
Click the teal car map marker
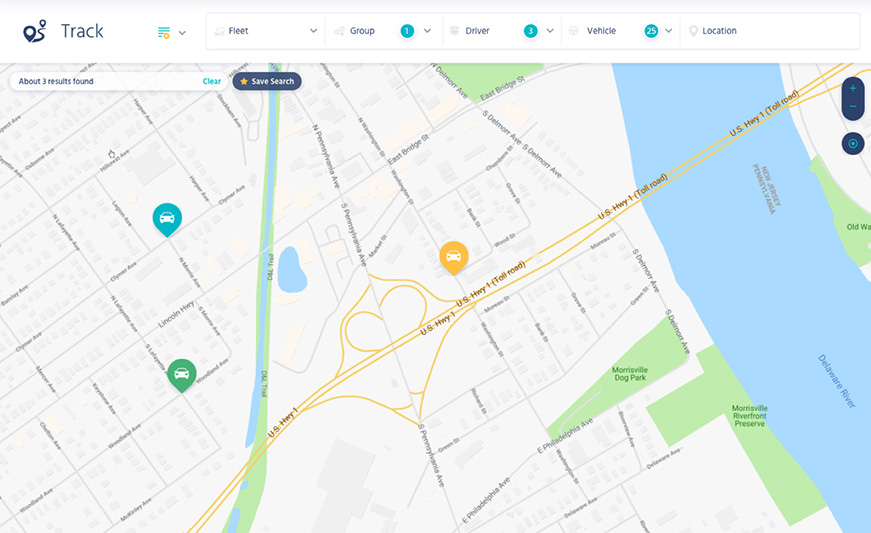tap(167, 219)
